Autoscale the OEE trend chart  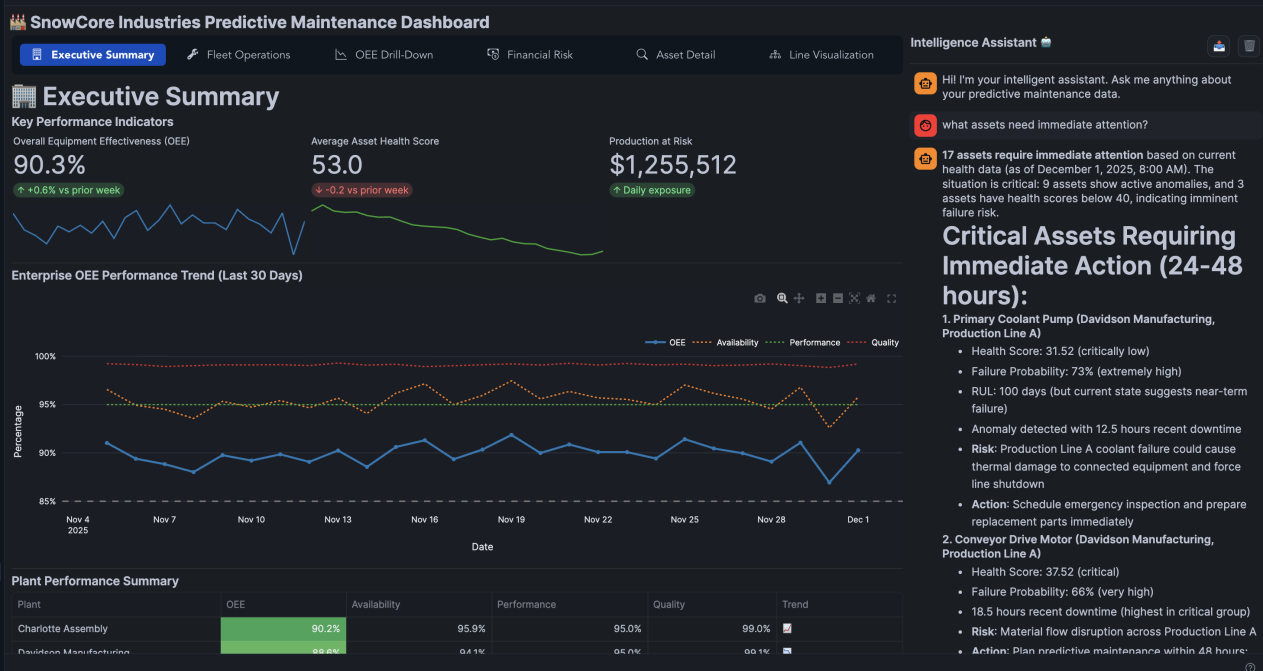[854, 298]
